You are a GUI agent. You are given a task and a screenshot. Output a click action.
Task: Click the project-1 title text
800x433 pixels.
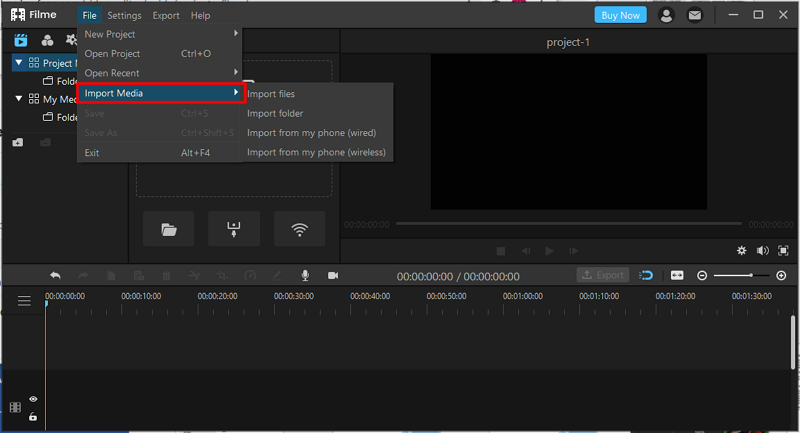click(x=568, y=42)
